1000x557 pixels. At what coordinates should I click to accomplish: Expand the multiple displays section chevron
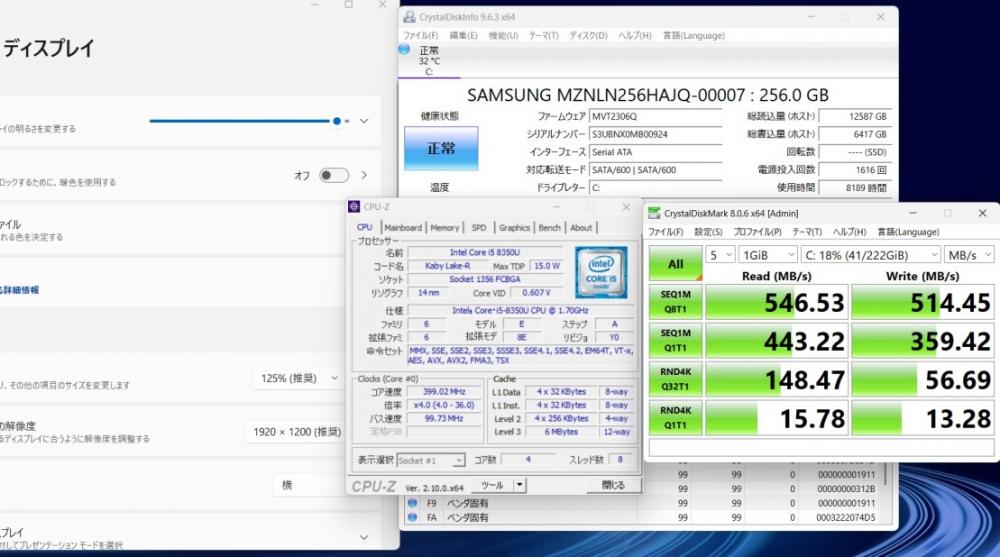click(364, 537)
